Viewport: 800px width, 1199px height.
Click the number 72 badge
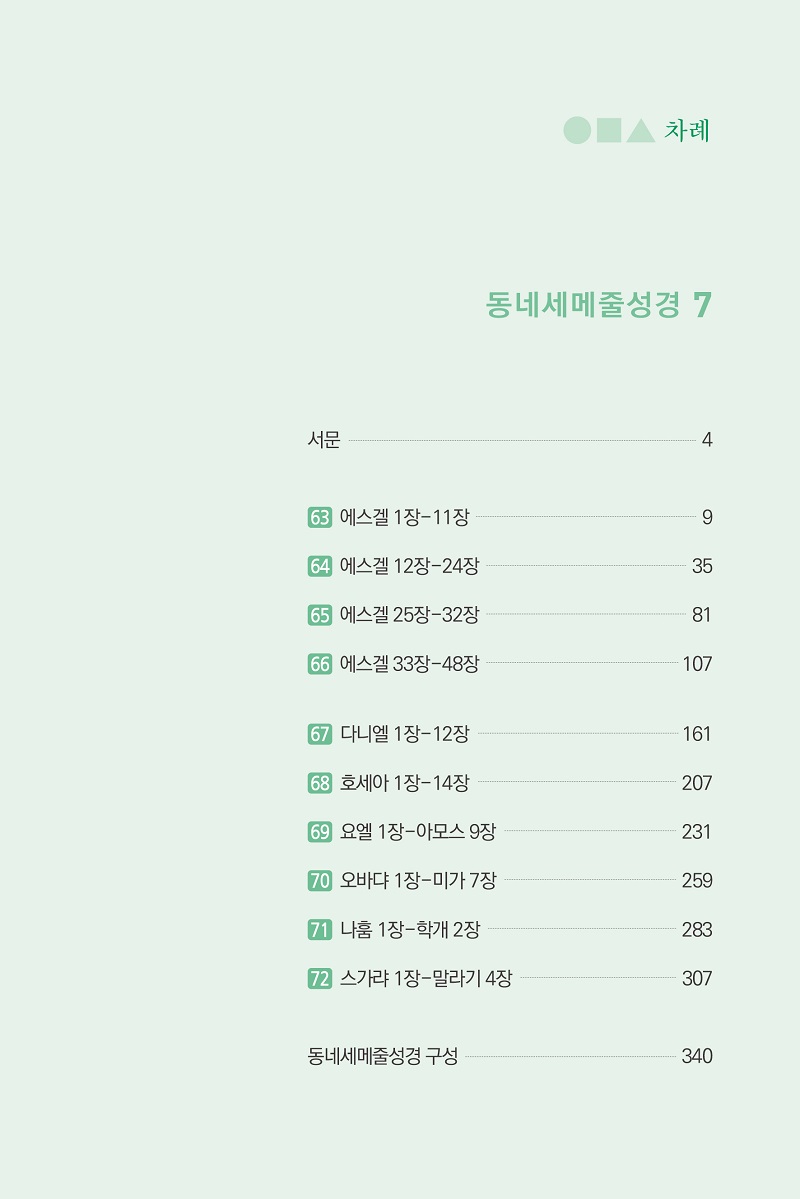click(x=320, y=979)
